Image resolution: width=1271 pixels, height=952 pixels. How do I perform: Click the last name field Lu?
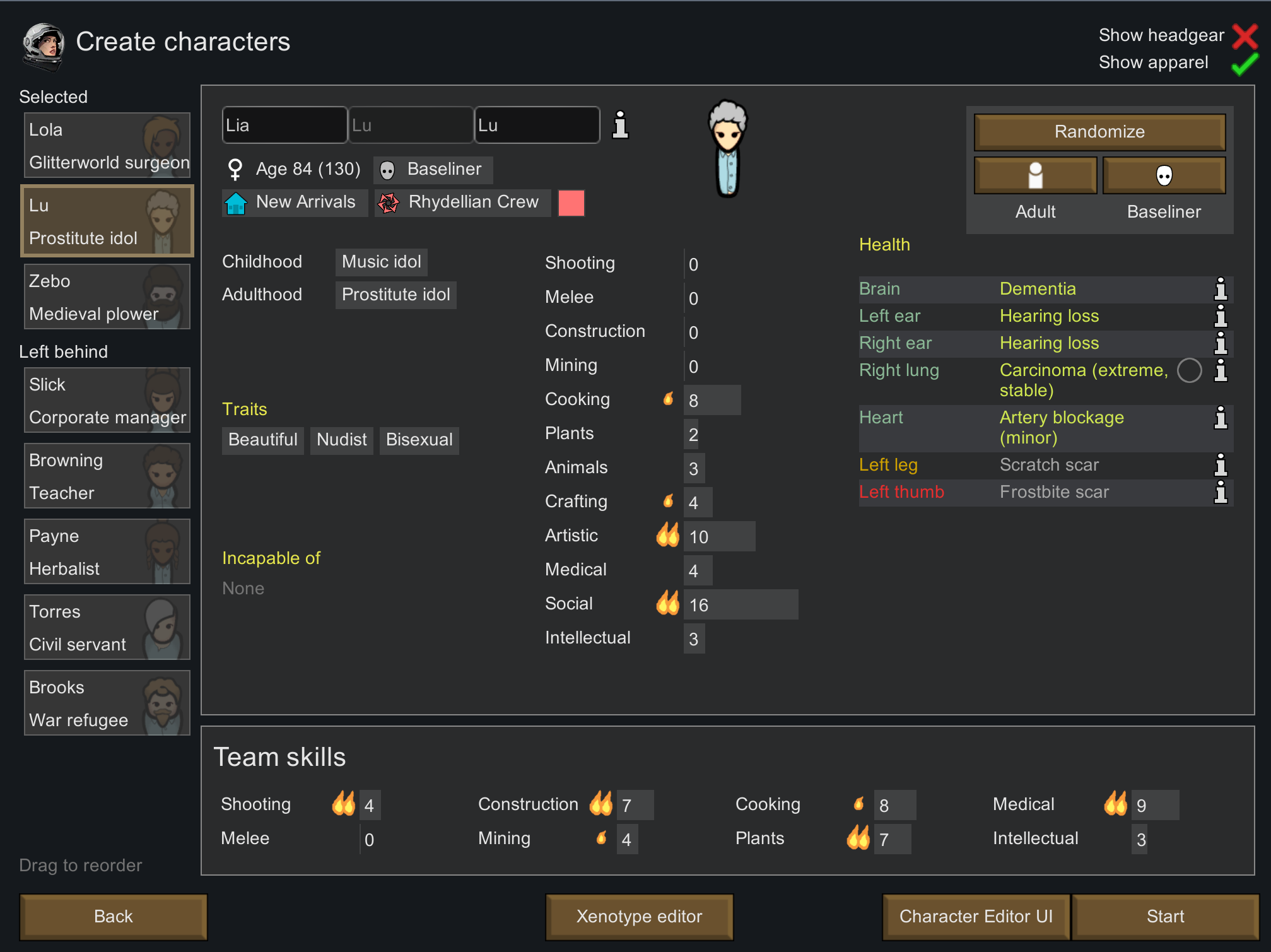[x=537, y=125]
